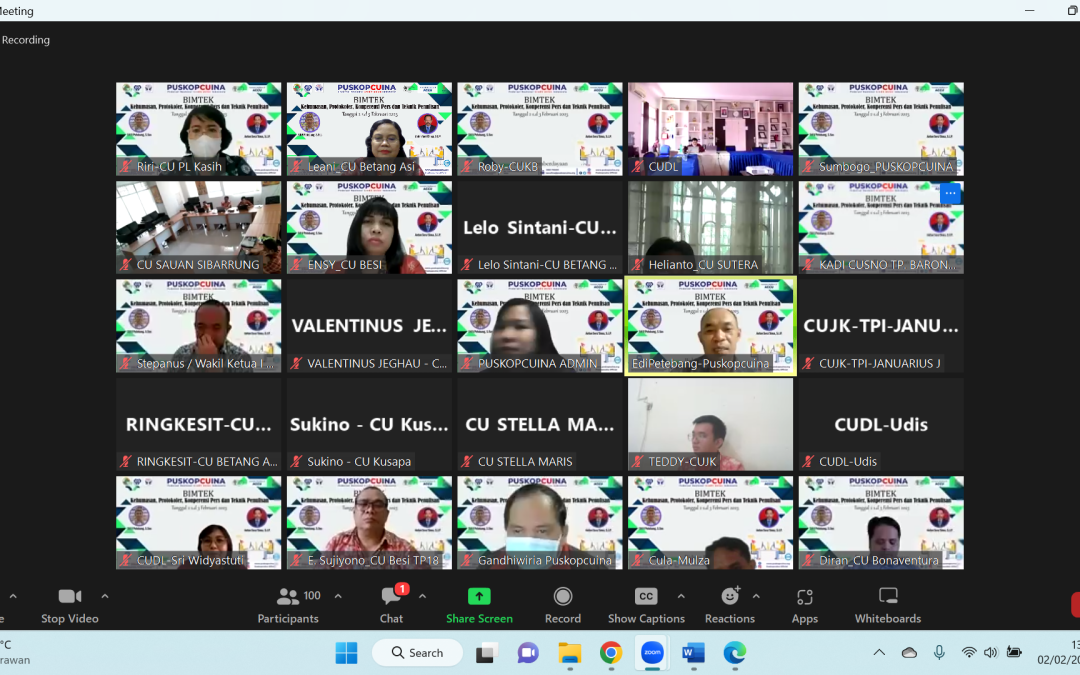Expand the arrow next to Reactions

pyautogui.click(x=756, y=596)
